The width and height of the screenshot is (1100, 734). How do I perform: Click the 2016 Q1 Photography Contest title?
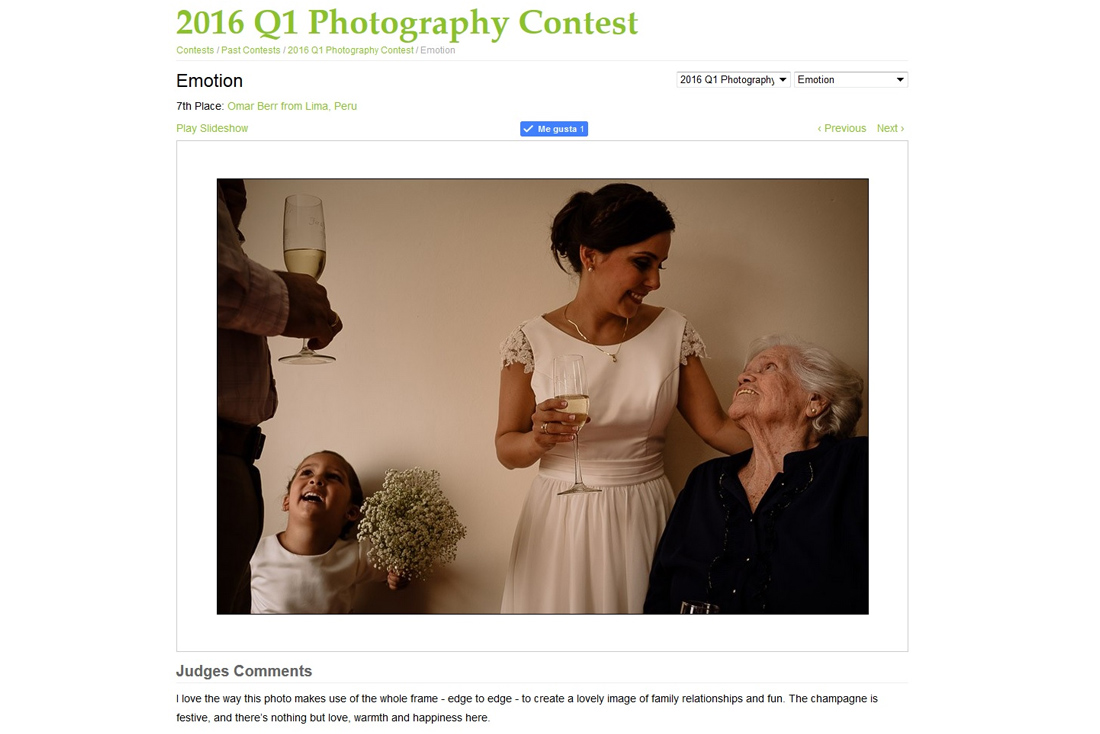(x=407, y=22)
